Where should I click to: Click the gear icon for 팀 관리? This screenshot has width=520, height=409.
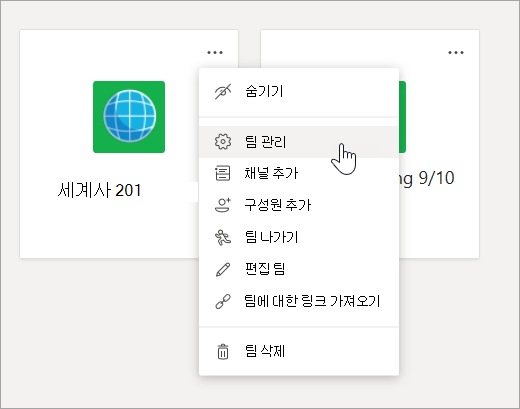point(223,142)
